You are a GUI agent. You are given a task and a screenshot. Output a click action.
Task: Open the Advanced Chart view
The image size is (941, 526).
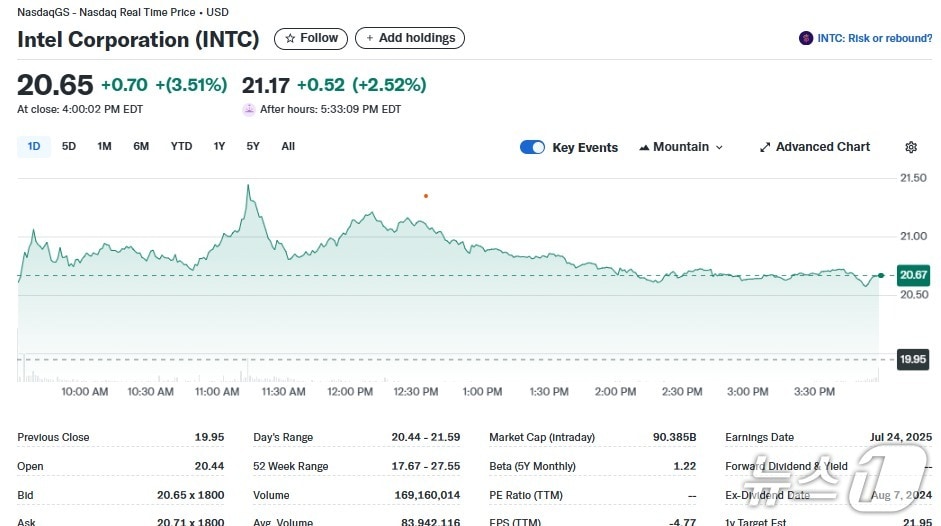click(814, 147)
